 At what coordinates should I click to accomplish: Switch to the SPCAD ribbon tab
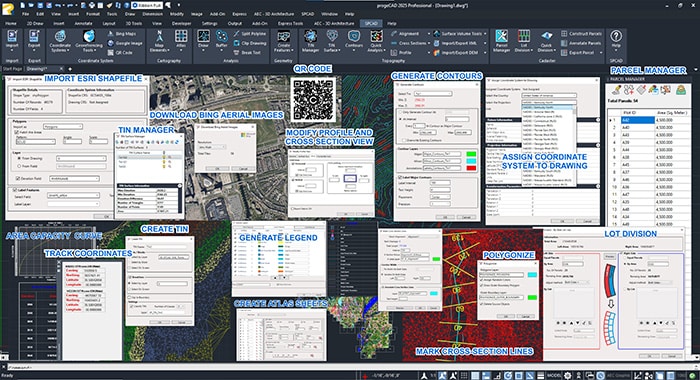tap(371, 23)
